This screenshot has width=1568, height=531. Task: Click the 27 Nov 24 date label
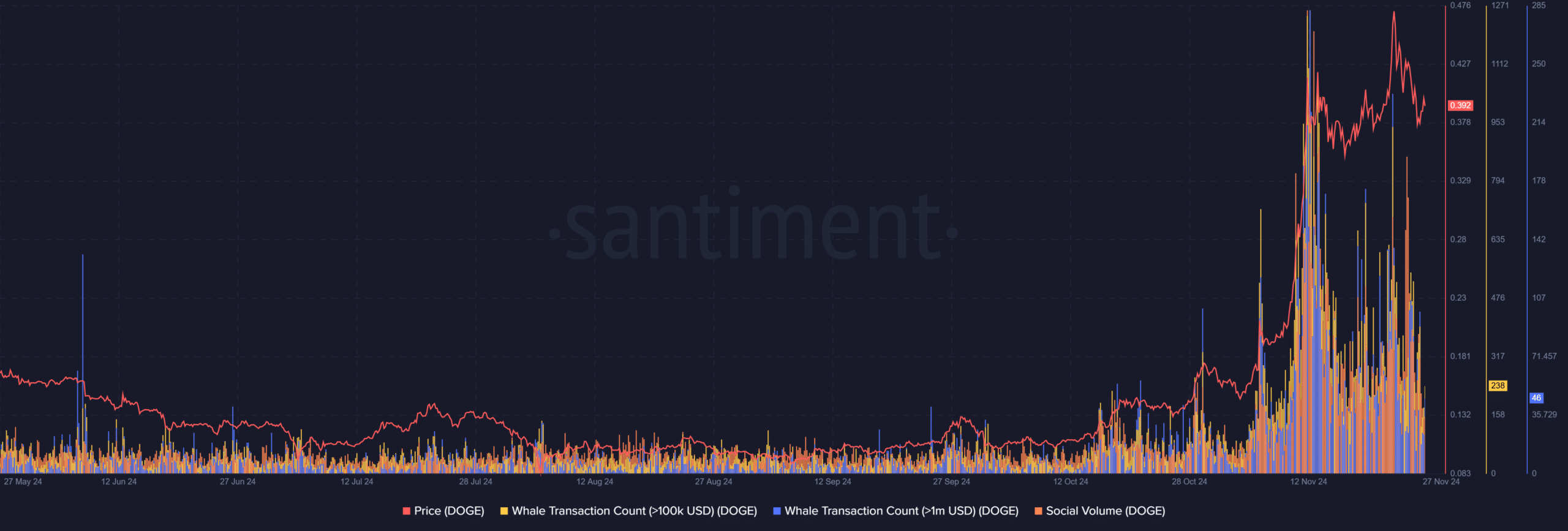1441,481
